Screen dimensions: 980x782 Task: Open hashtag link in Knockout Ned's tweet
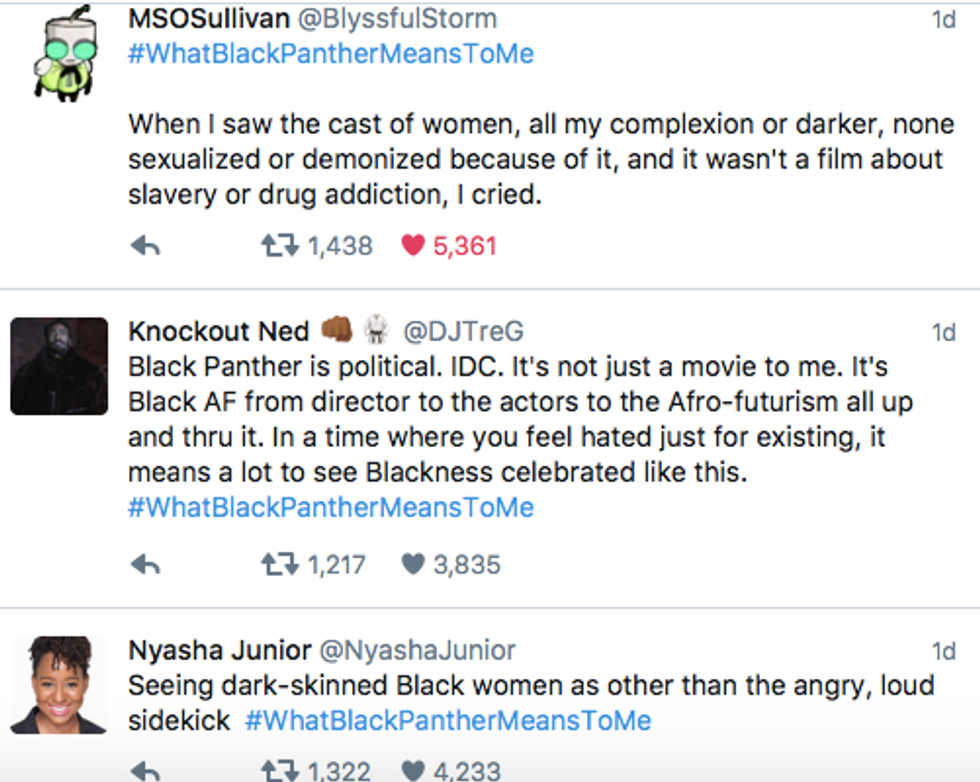coord(330,507)
